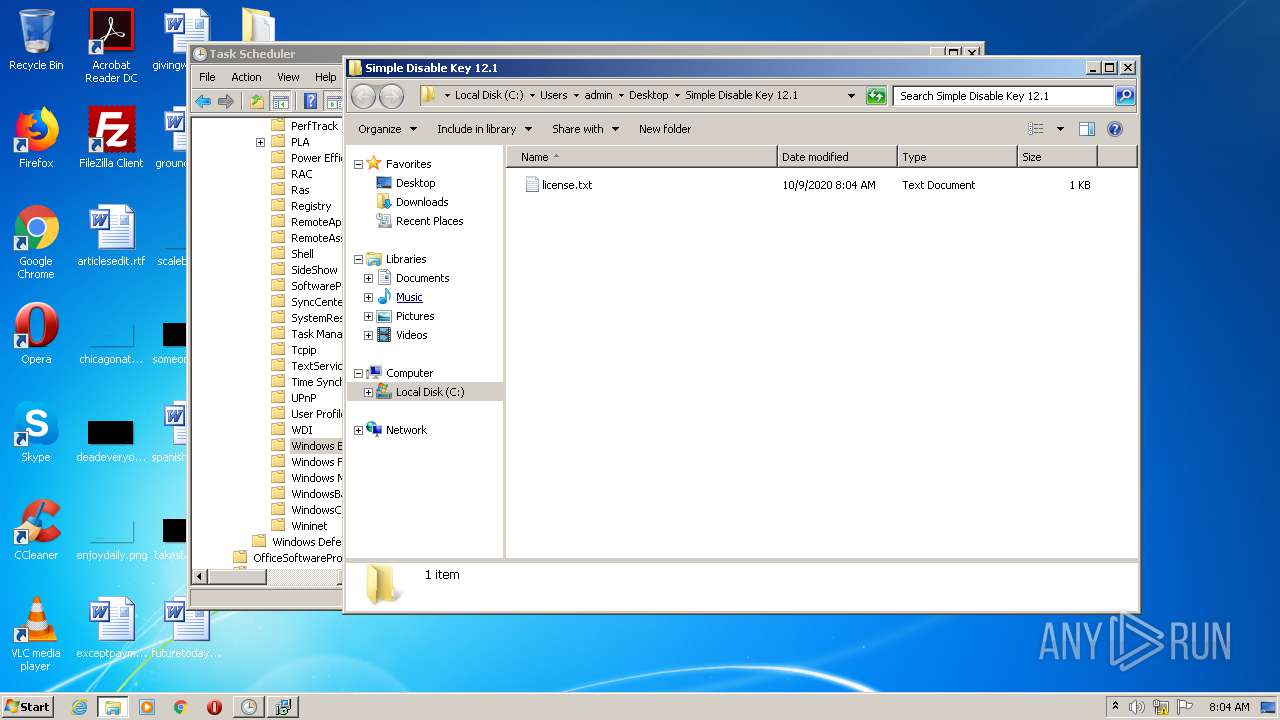The height and width of the screenshot is (720, 1280).
Task: Click Show/Hide Console Tree icon in Task Scheduler
Action: tap(281, 101)
